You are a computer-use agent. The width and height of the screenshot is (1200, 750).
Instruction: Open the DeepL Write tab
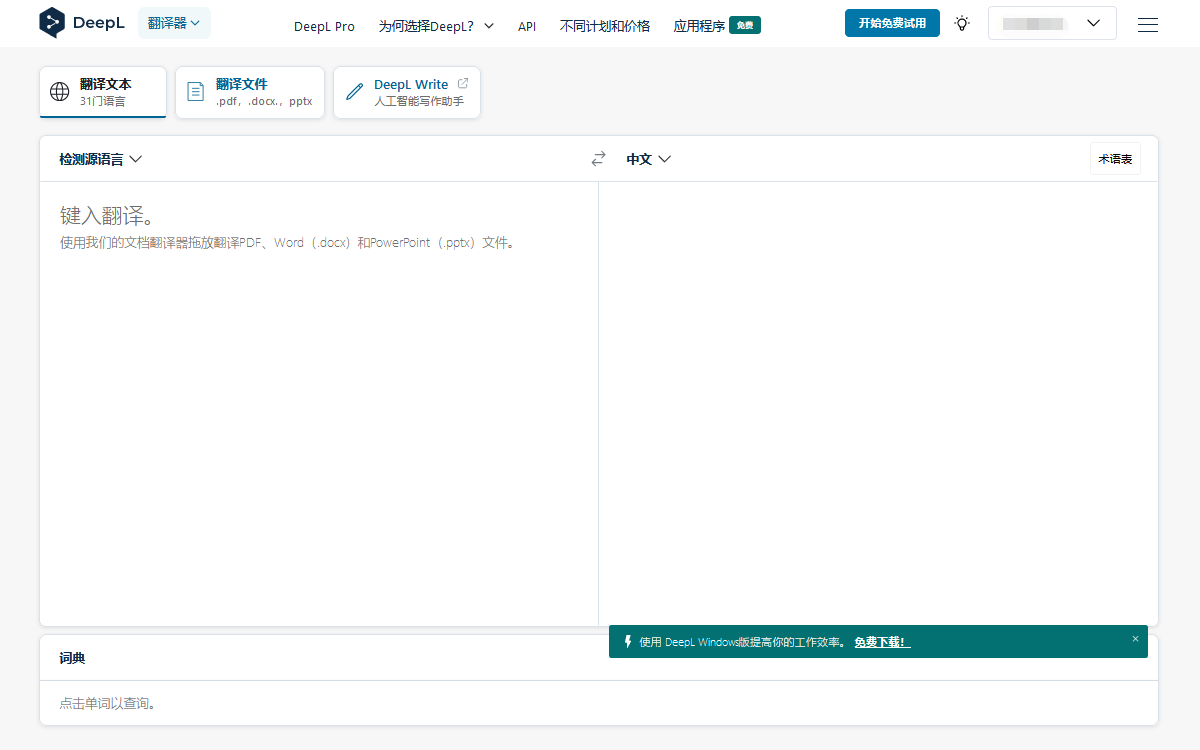click(407, 92)
